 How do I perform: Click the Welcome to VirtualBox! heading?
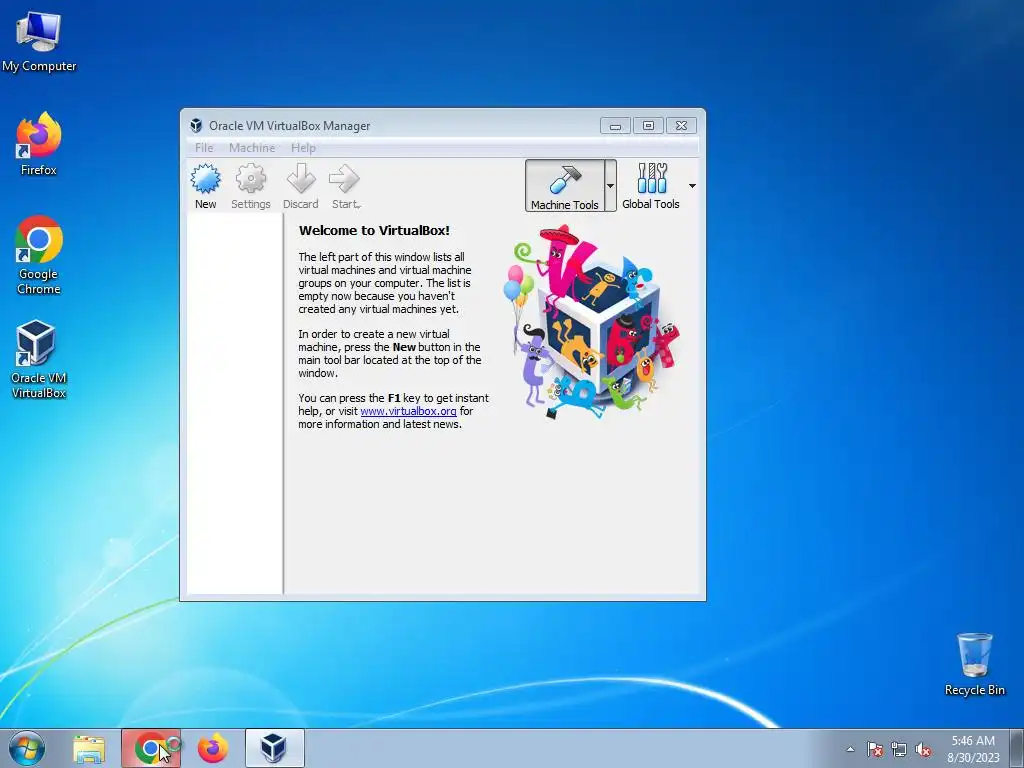(374, 231)
